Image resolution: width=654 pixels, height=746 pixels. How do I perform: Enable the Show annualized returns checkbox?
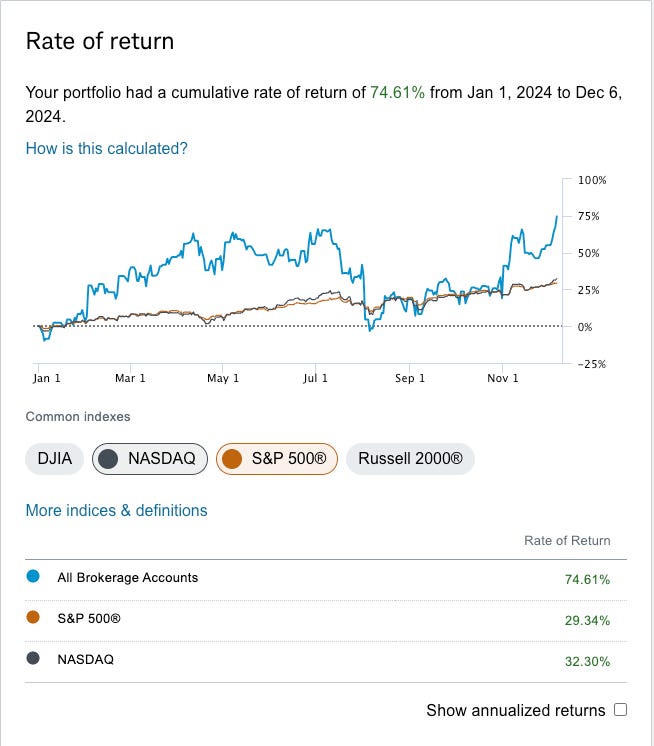pos(620,710)
